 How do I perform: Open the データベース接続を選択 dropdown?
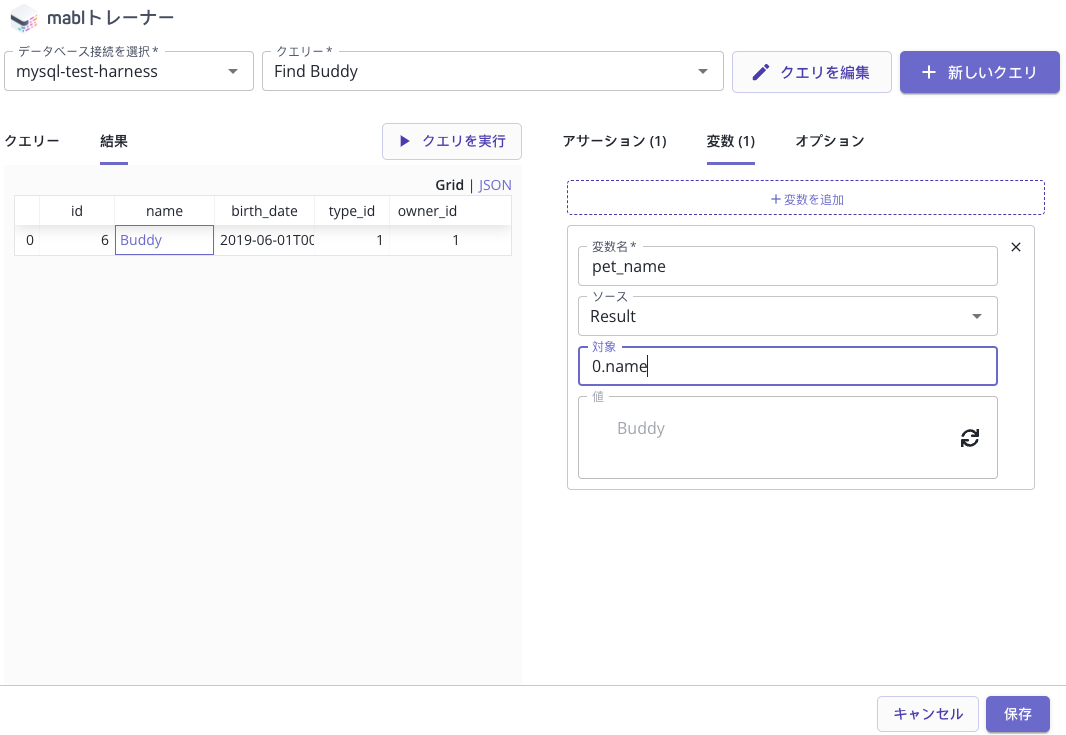(129, 71)
